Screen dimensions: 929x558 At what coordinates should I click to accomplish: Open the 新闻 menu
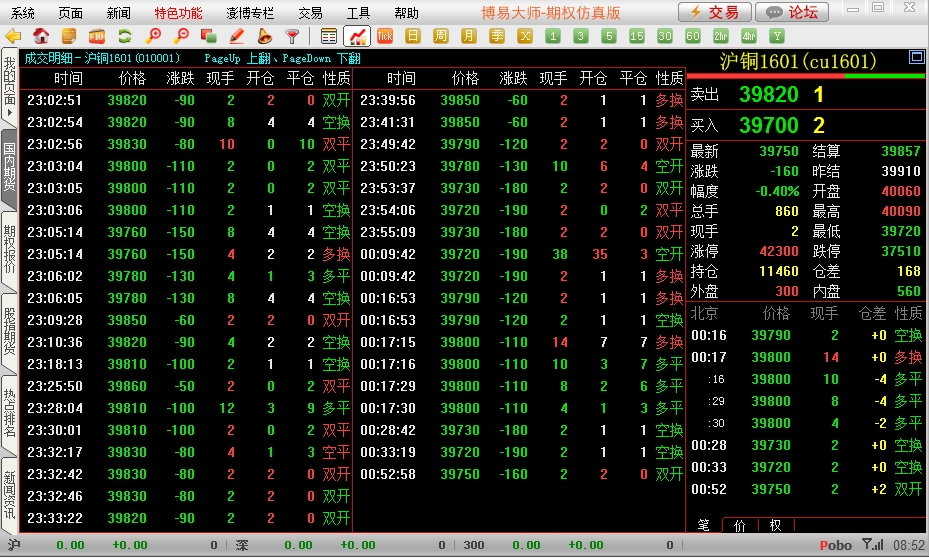[x=118, y=12]
